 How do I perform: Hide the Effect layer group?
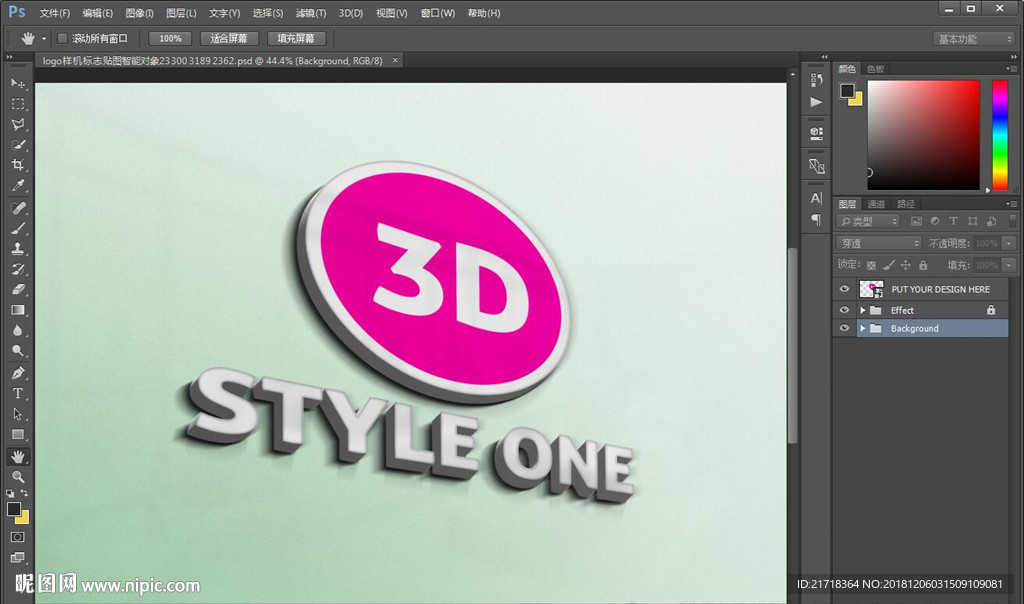tap(844, 310)
